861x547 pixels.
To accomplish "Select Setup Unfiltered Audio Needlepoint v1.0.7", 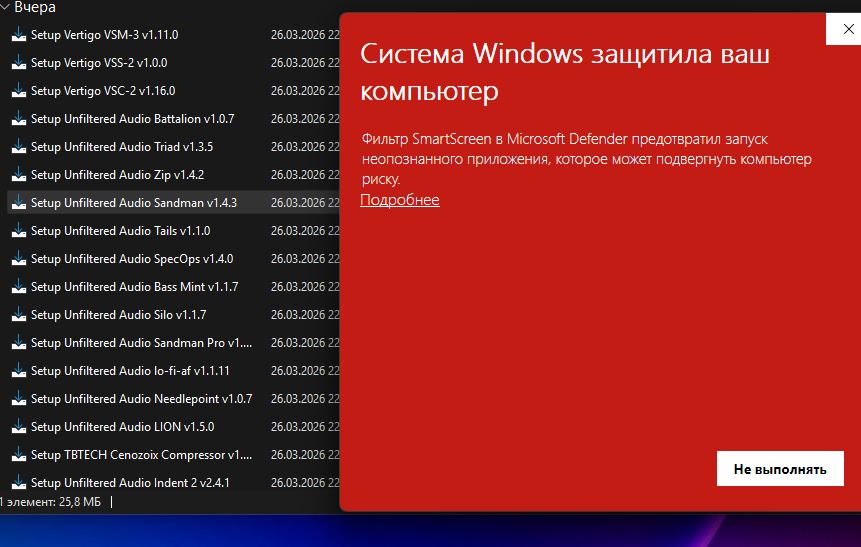I will (x=141, y=399).
